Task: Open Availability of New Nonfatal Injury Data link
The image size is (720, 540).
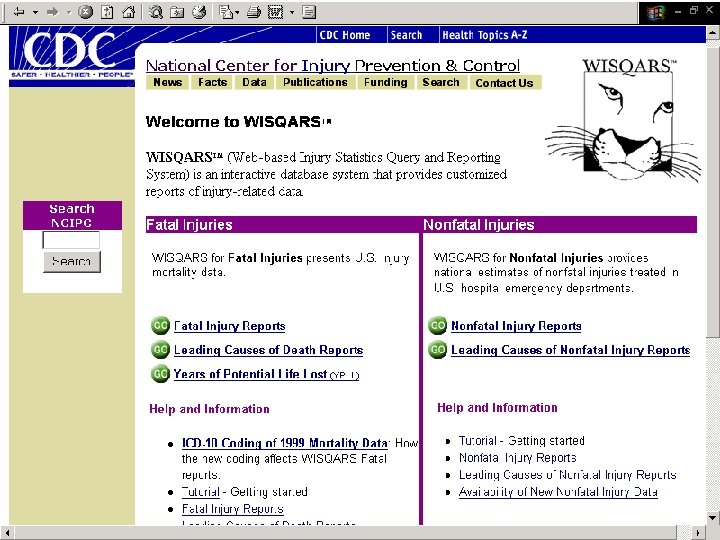Action: click(x=558, y=492)
